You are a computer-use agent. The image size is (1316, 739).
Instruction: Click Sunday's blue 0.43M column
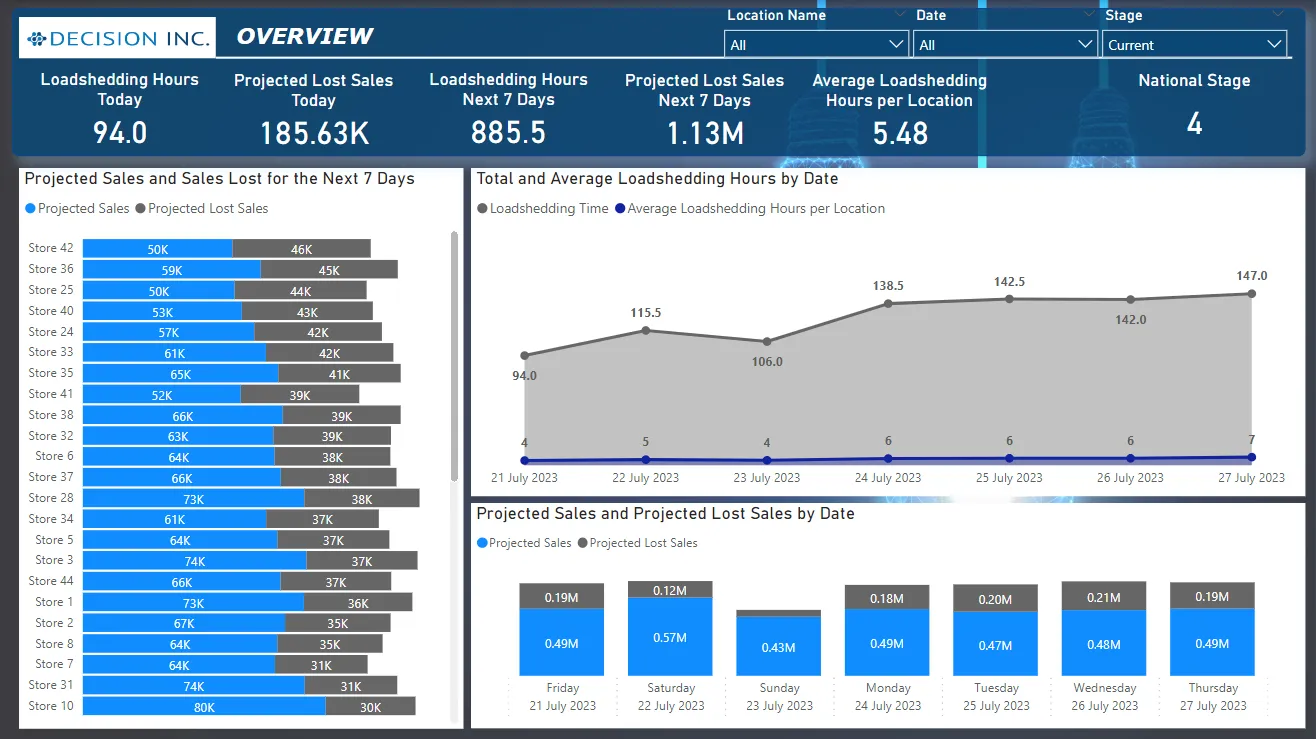779,646
